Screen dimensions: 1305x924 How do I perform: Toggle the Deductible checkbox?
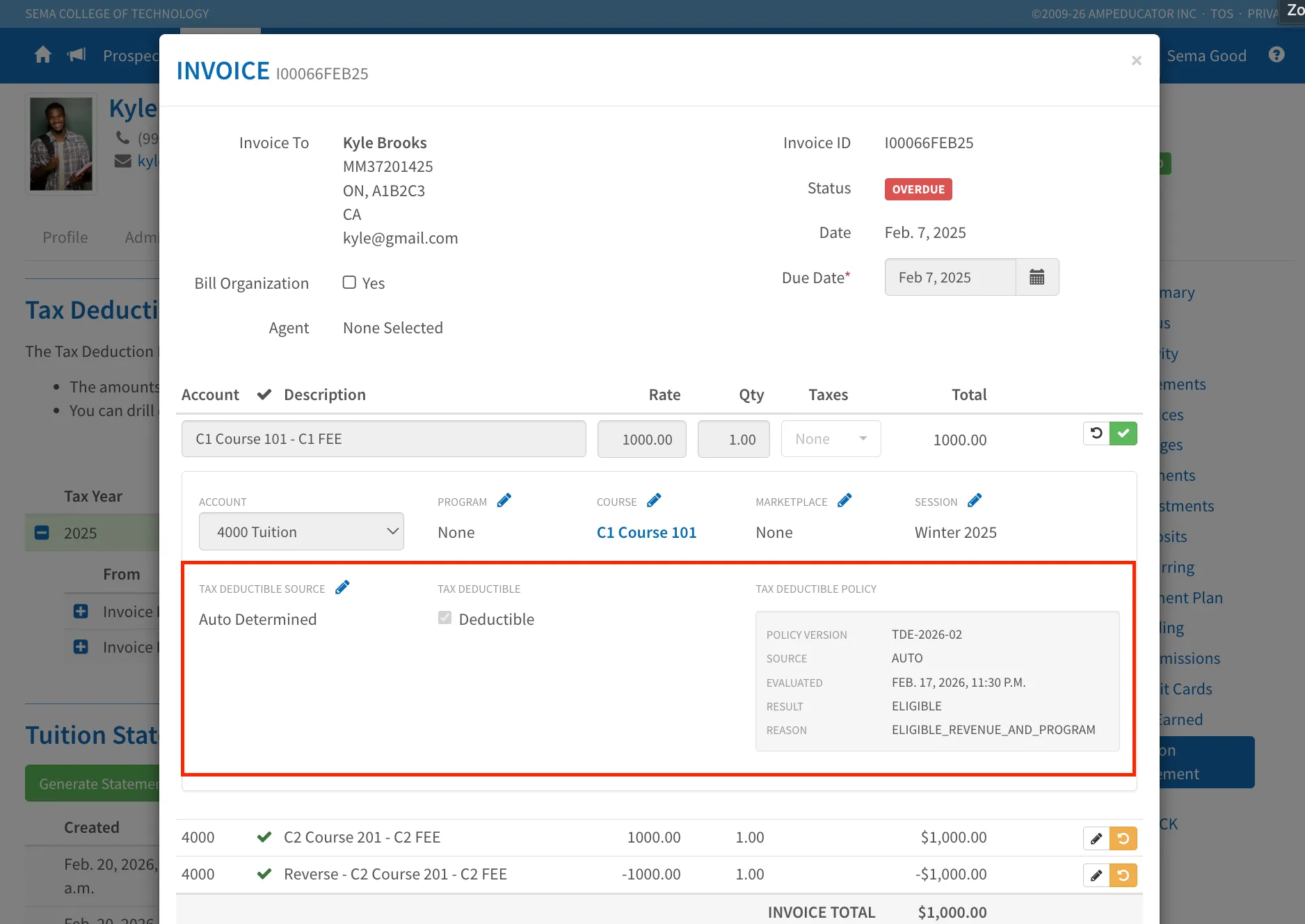(x=445, y=618)
